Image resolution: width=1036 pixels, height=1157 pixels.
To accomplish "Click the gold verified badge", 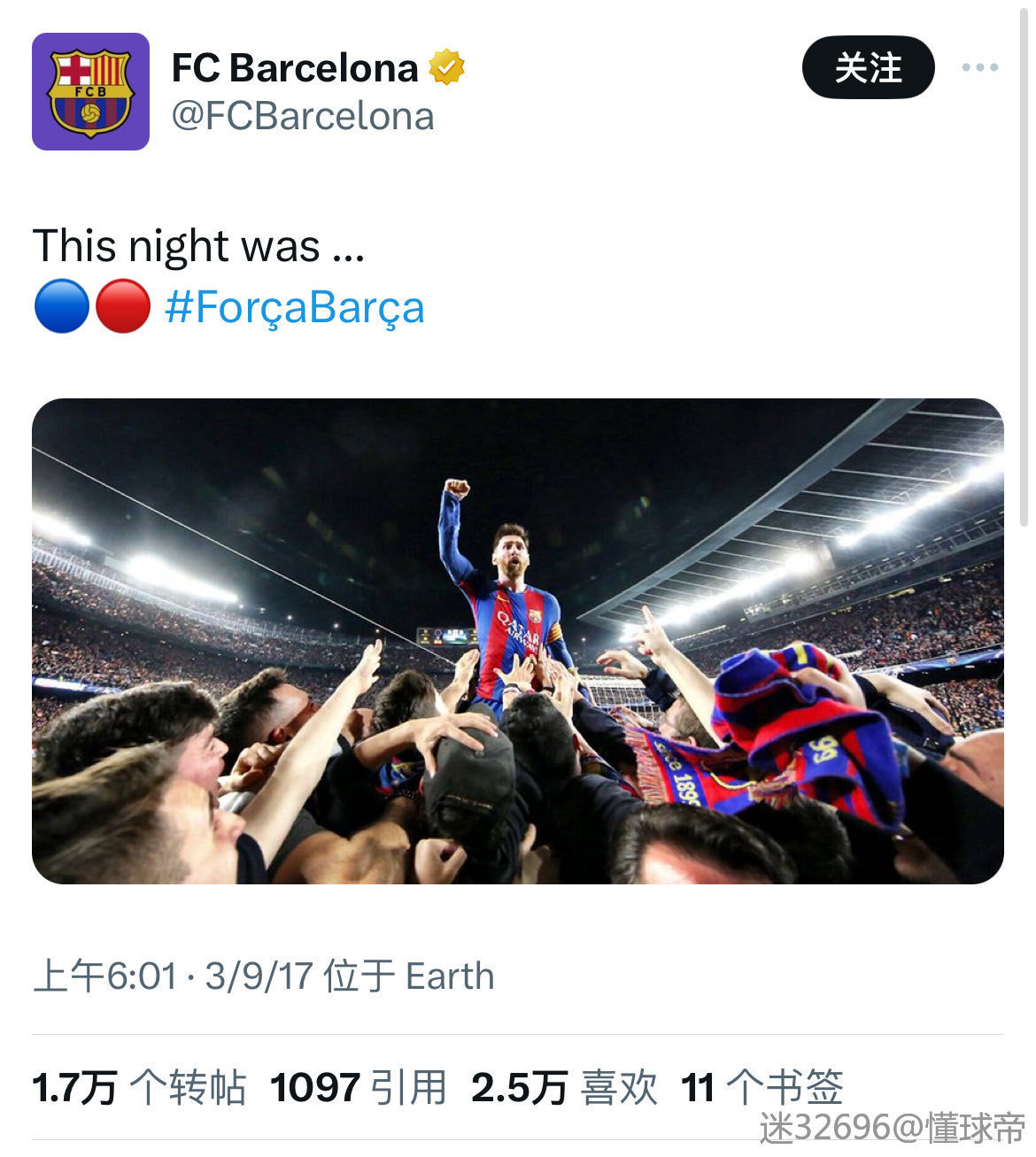I will (447, 67).
